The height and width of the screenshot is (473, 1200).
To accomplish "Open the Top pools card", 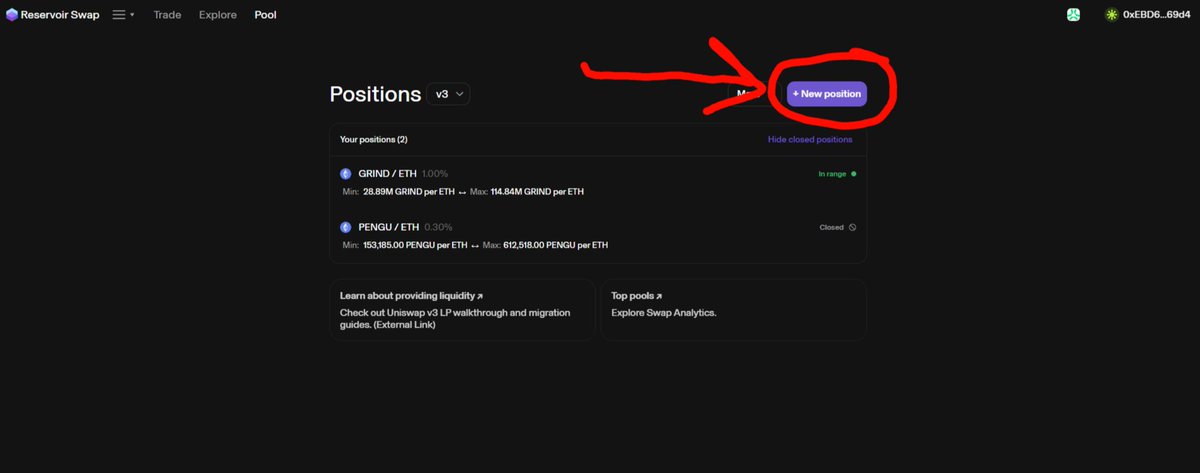I will tap(733, 310).
